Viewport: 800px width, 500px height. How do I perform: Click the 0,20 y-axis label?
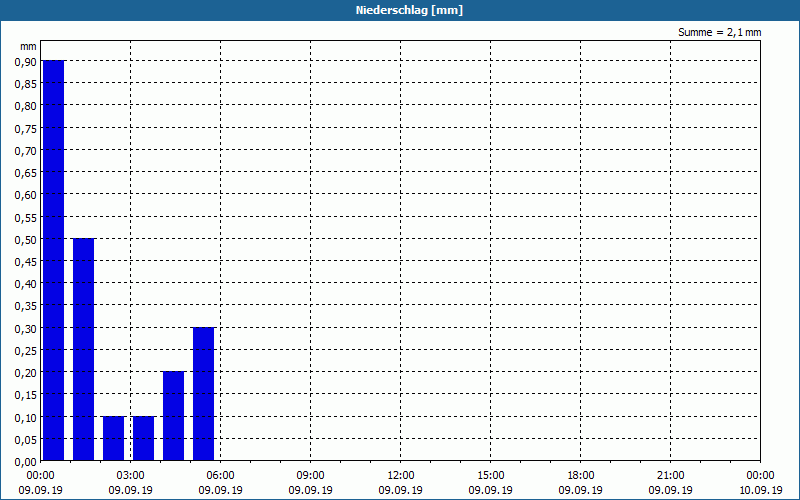click(x=26, y=373)
